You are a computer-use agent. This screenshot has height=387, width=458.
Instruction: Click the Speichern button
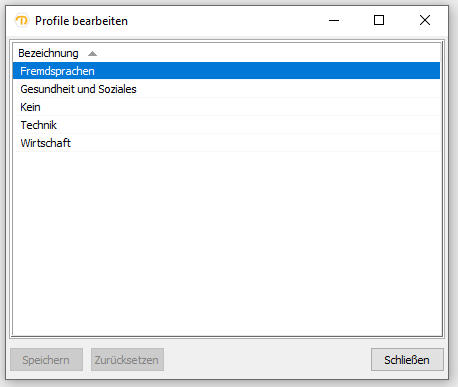[x=46, y=360]
